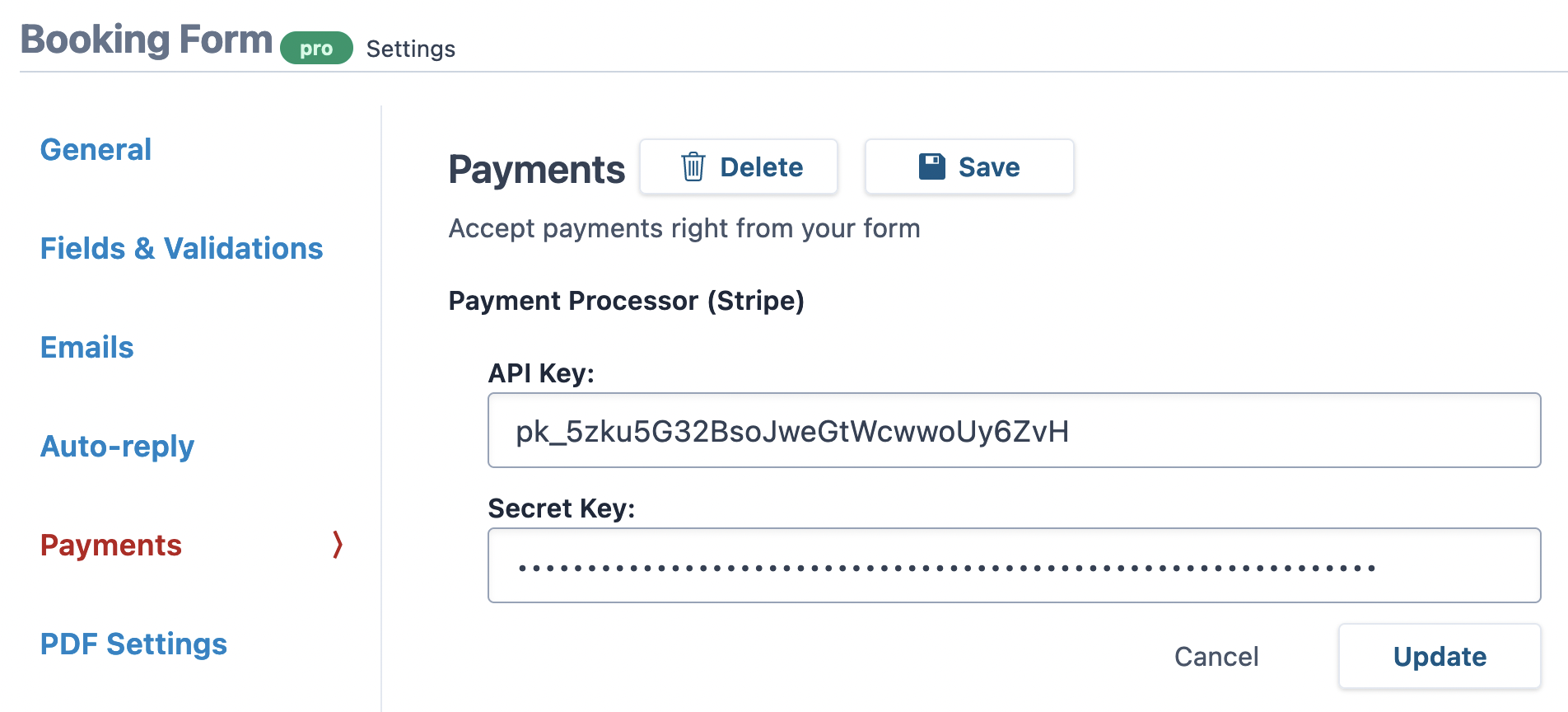The image size is (1568, 712).
Task: Expand the Payments section chevron
Action: [x=336, y=545]
